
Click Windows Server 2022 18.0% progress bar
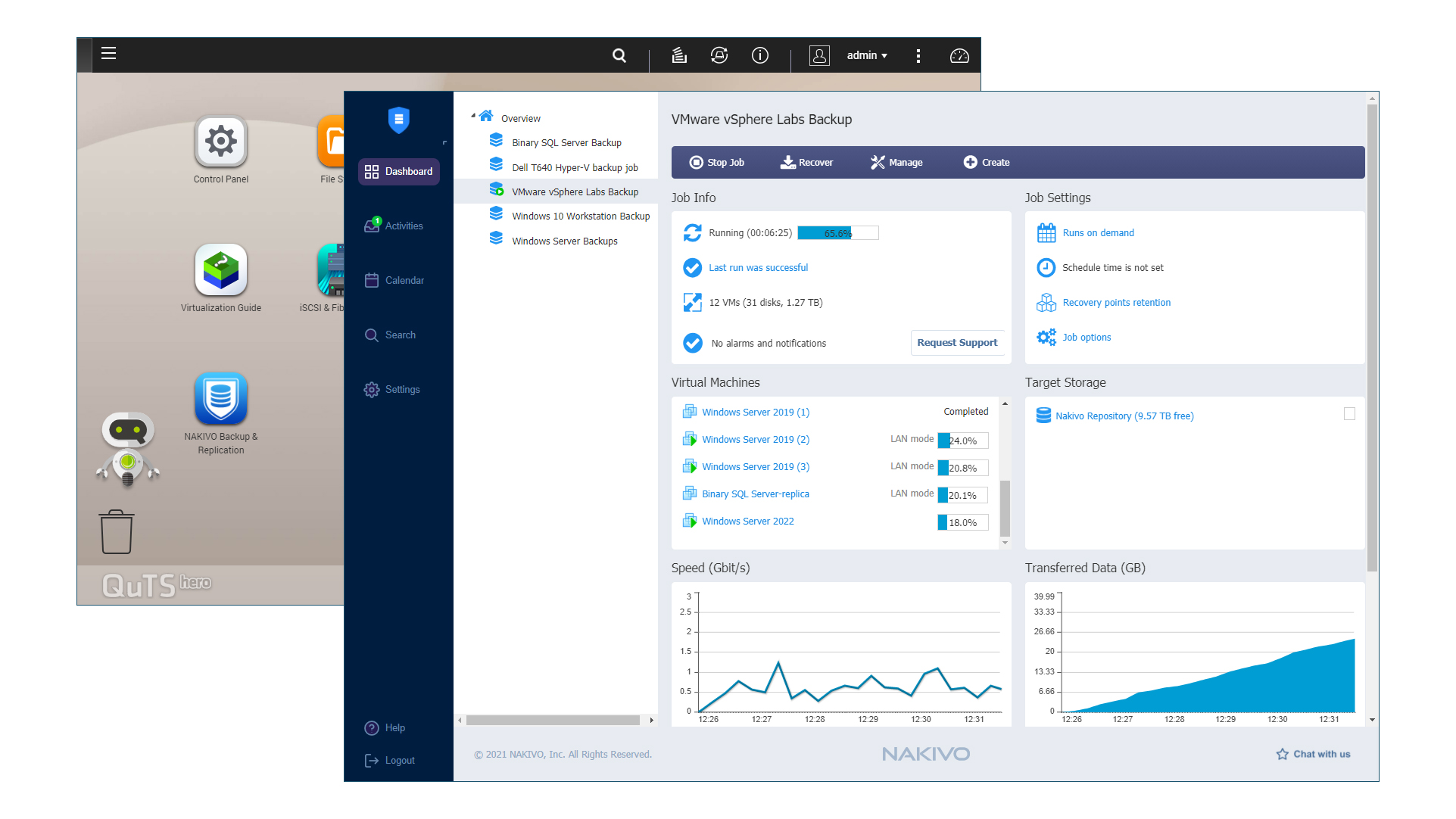[962, 522]
